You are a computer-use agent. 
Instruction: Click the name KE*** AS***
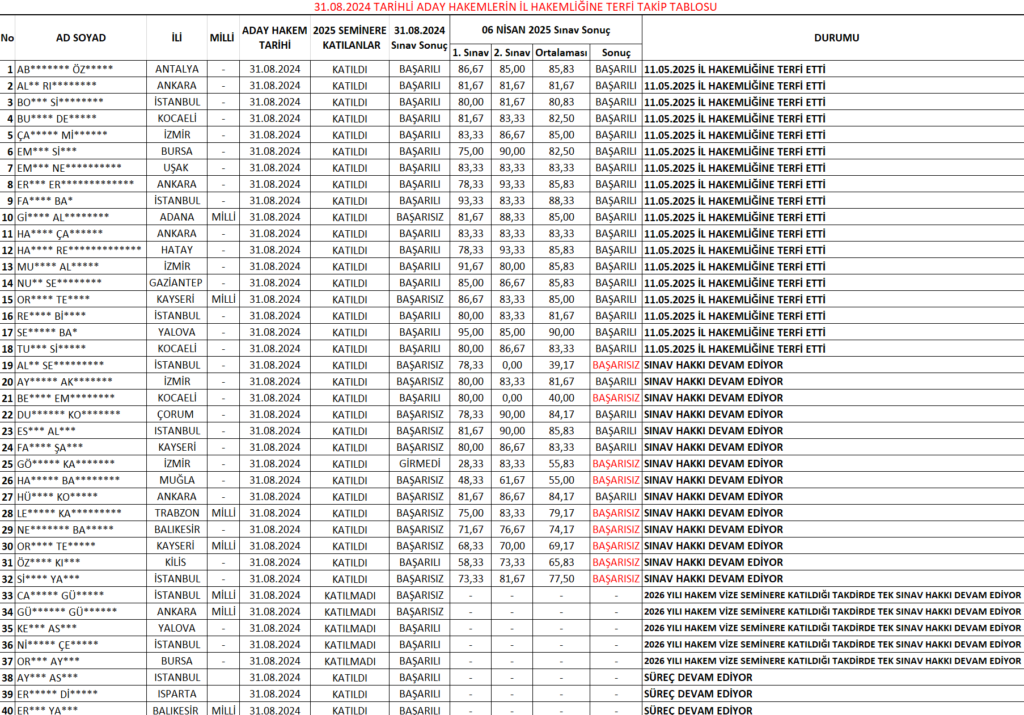point(47,628)
